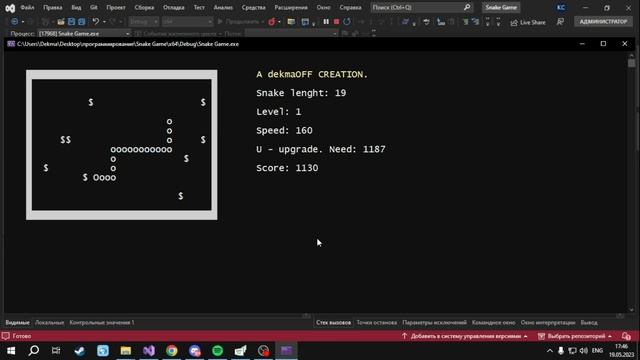Image resolution: width=640 pixels, height=360 pixels.
Task: Open the notifications icon in status bar
Action: pyautogui.click(x=627, y=336)
